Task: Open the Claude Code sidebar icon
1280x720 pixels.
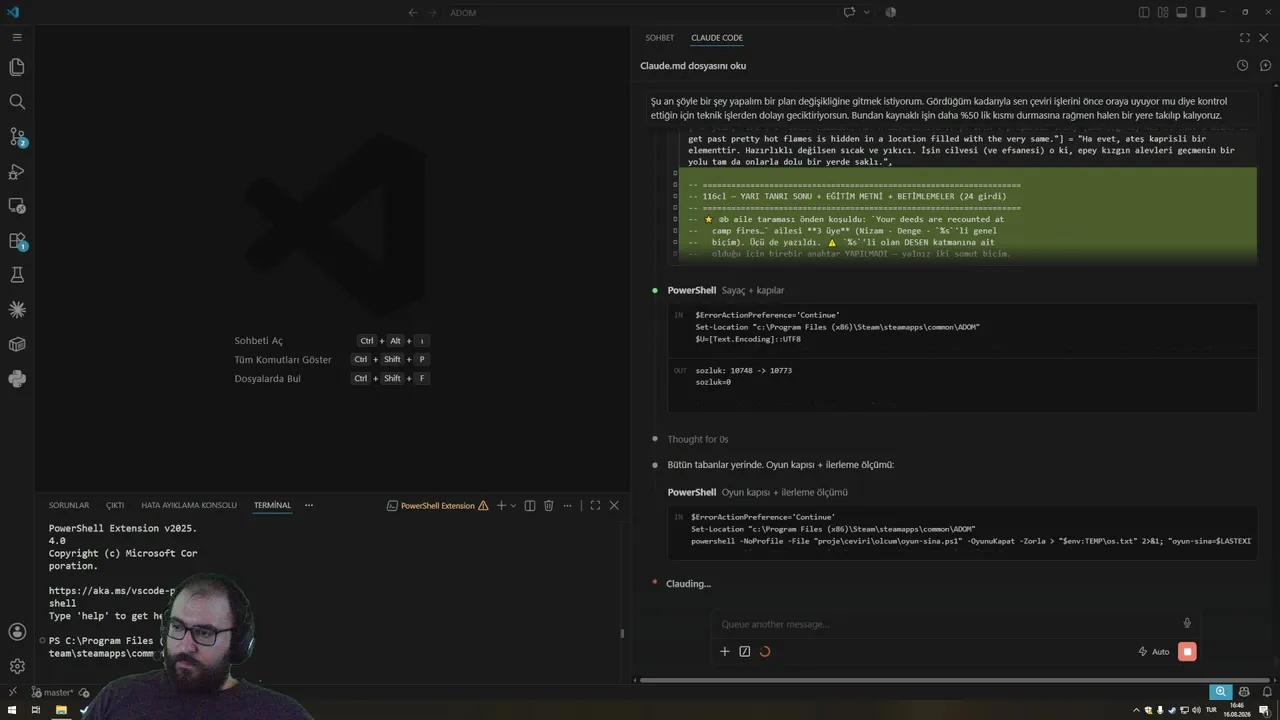Action: (x=17, y=309)
